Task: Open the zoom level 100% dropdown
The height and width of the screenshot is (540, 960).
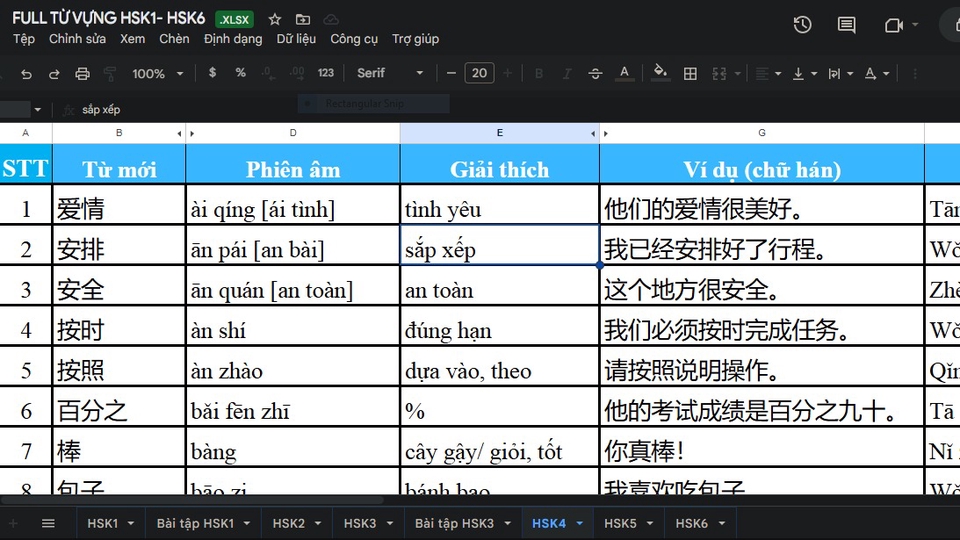Action: pyautogui.click(x=158, y=73)
